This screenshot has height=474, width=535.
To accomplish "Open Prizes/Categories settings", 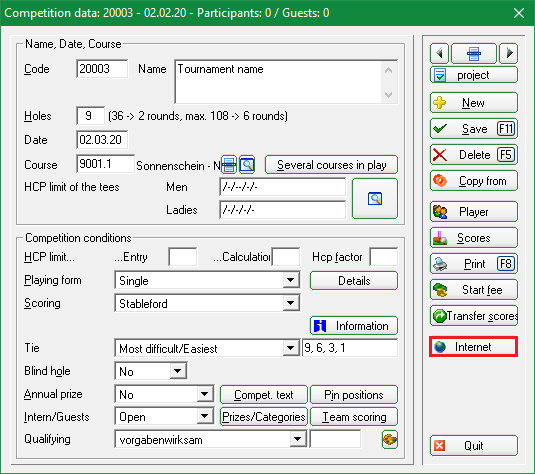I will pyautogui.click(x=264, y=417).
